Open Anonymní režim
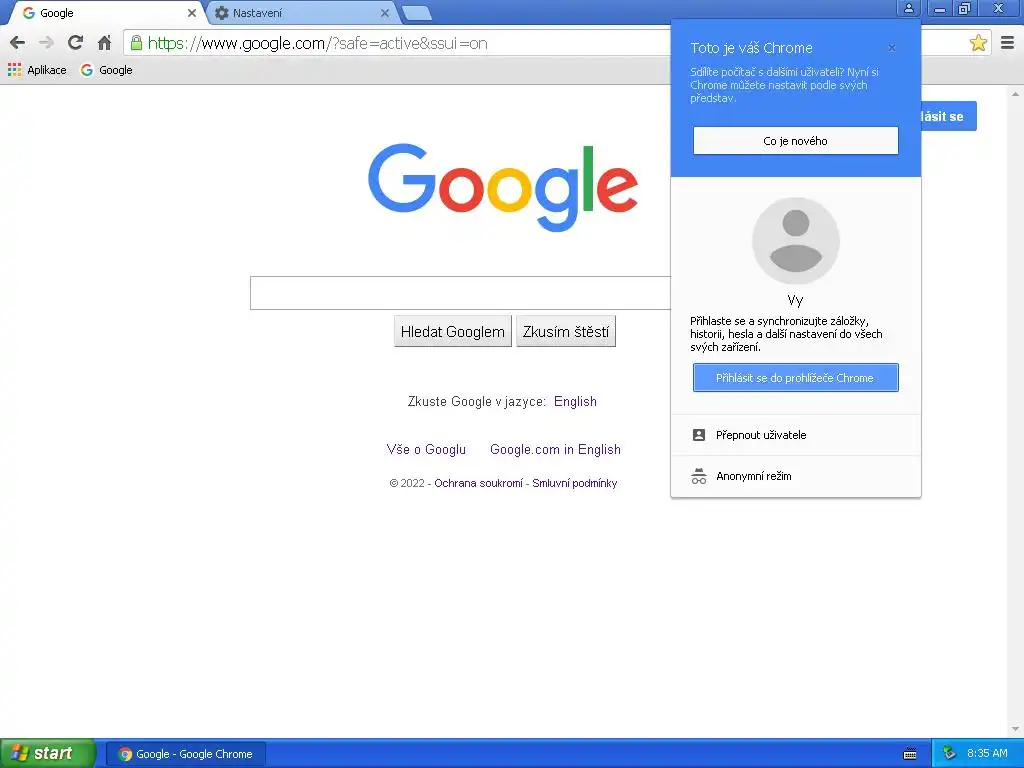 [x=795, y=476]
